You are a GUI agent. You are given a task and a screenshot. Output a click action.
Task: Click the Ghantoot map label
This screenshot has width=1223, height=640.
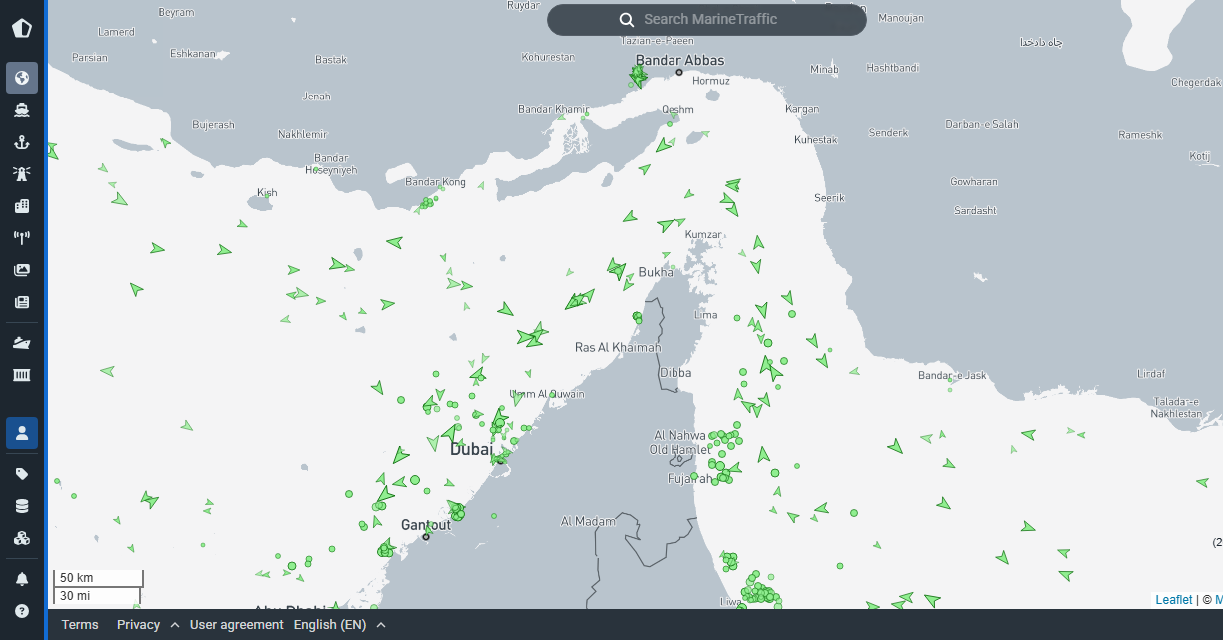[x=426, y=525]
